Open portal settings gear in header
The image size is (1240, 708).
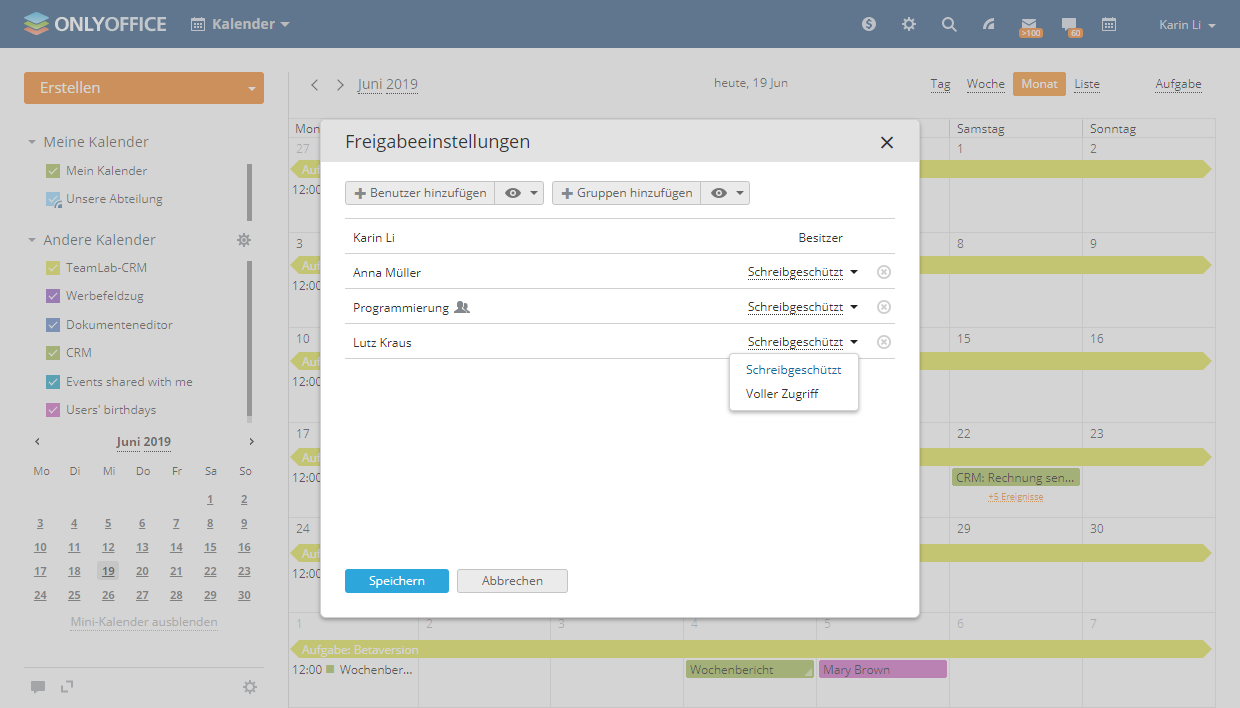(908, 25)
